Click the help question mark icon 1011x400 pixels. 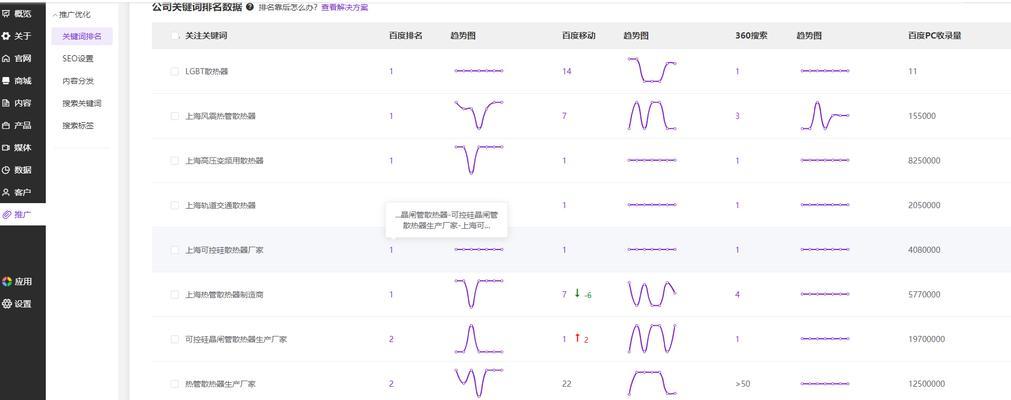[250, 7]
